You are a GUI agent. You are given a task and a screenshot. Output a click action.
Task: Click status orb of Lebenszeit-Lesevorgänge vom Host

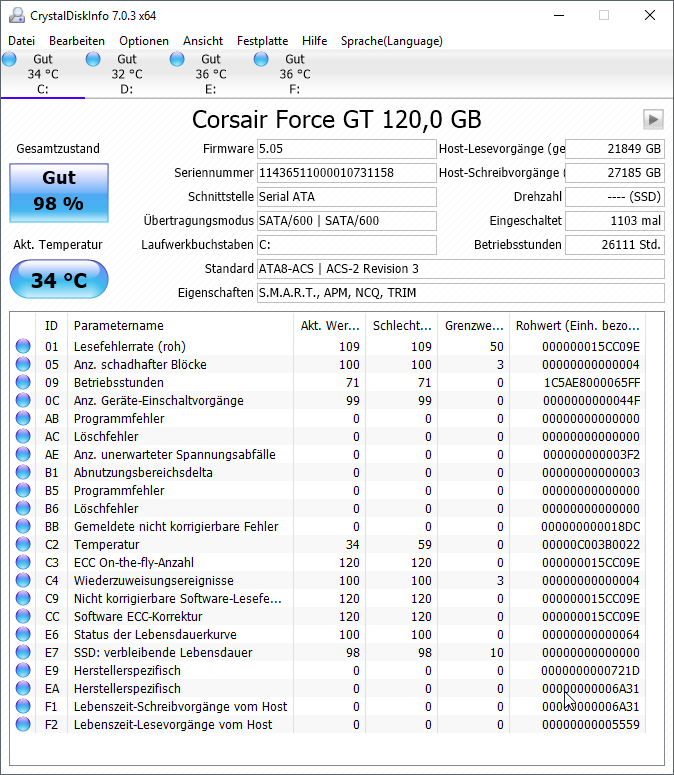pos(23,724)
